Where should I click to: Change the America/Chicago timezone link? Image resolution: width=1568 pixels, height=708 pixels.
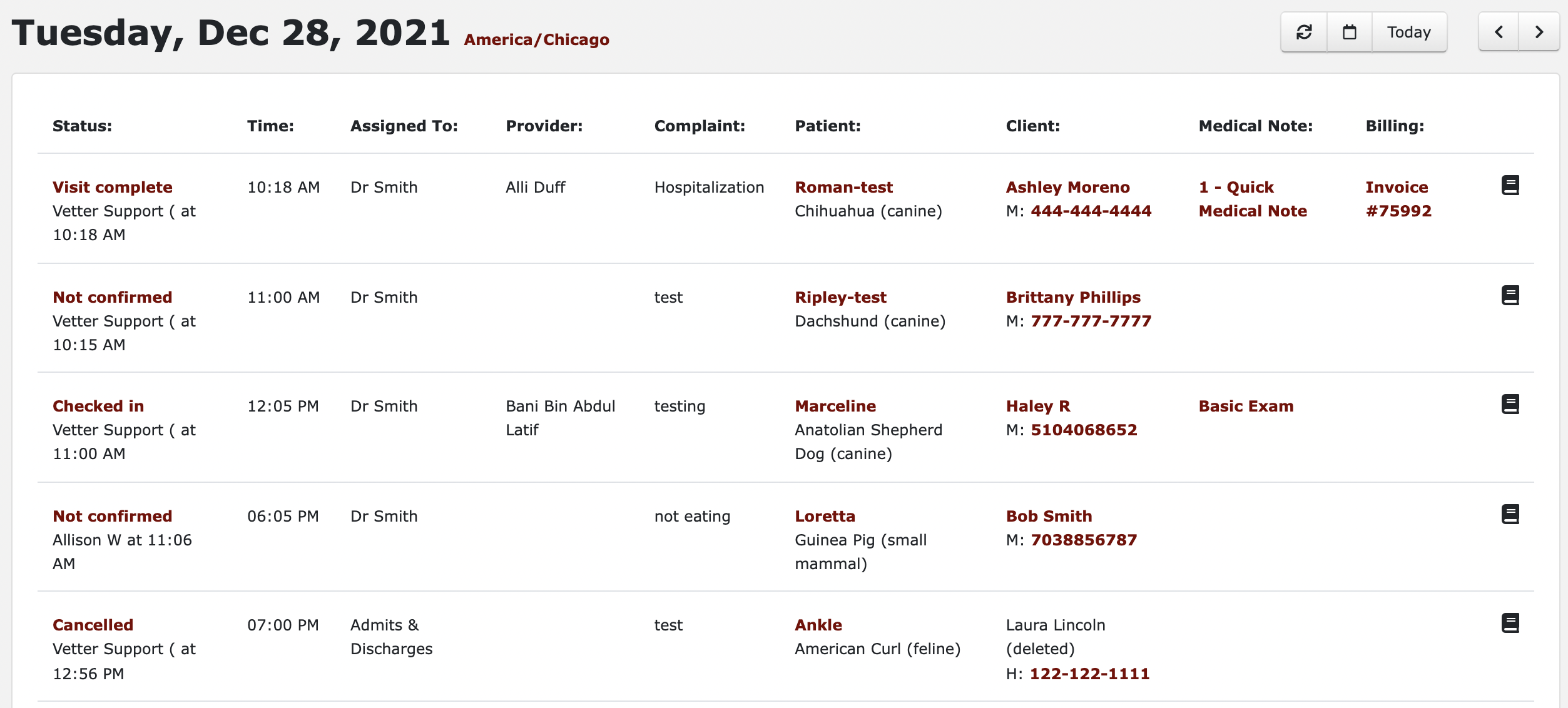click(x=536, y=39)
